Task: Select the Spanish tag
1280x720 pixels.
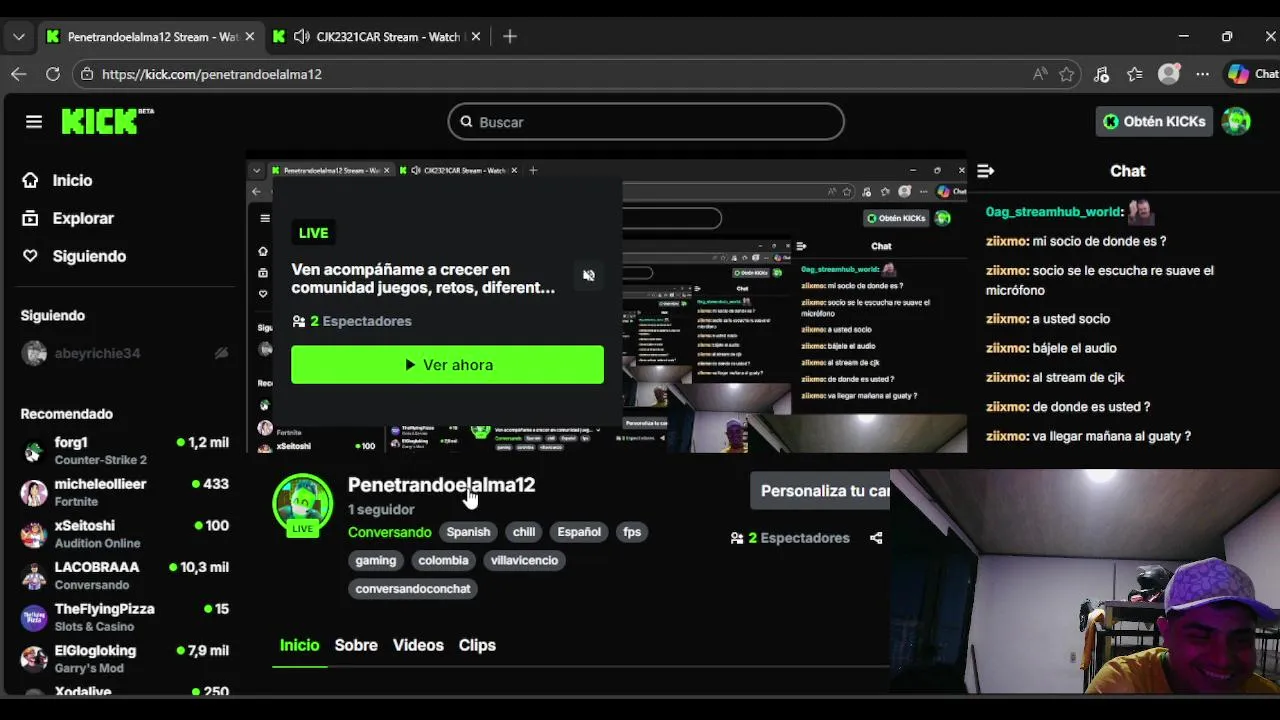Action: click(468, 532)
